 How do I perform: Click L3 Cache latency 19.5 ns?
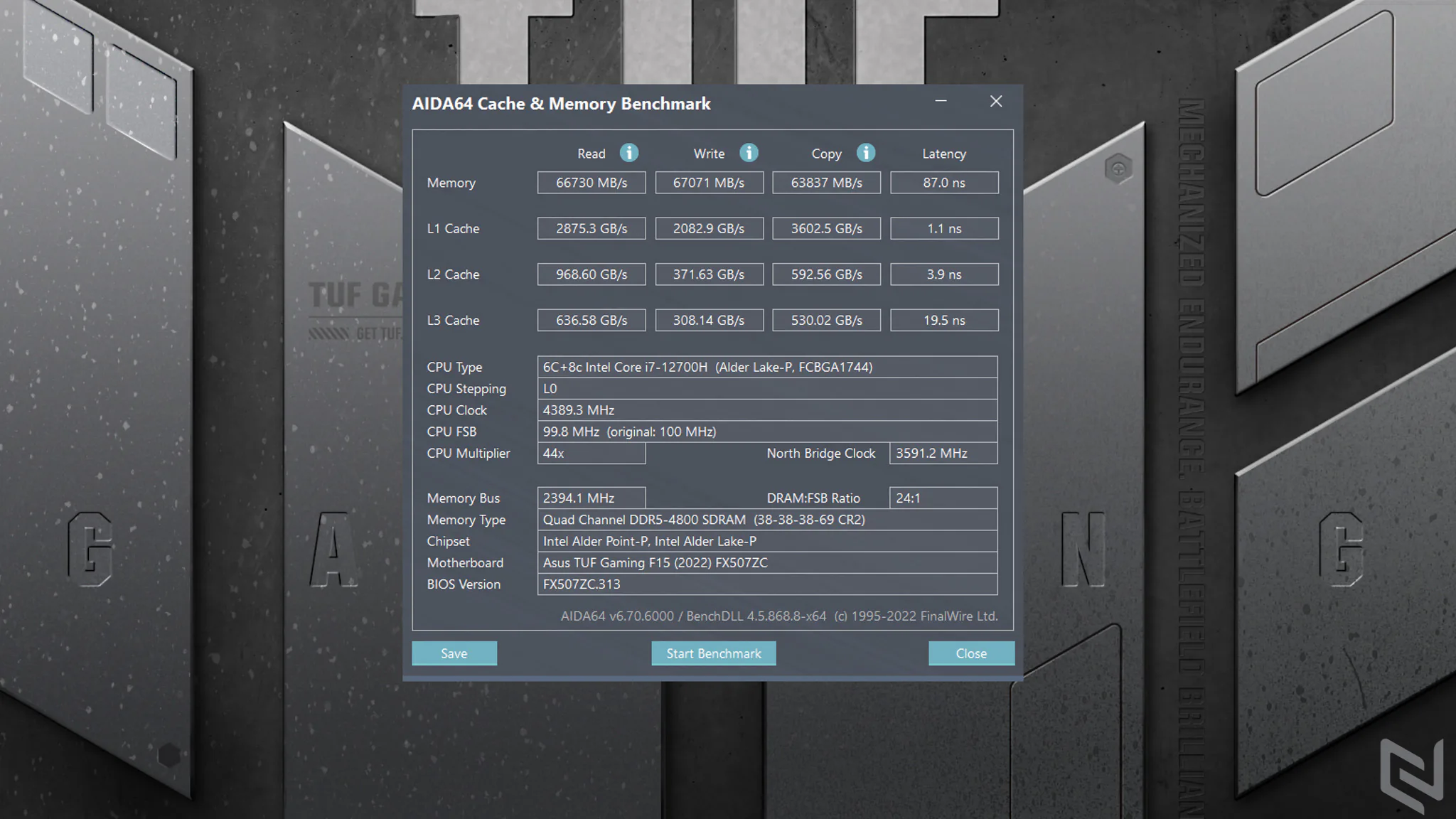[x=944, y=320]
